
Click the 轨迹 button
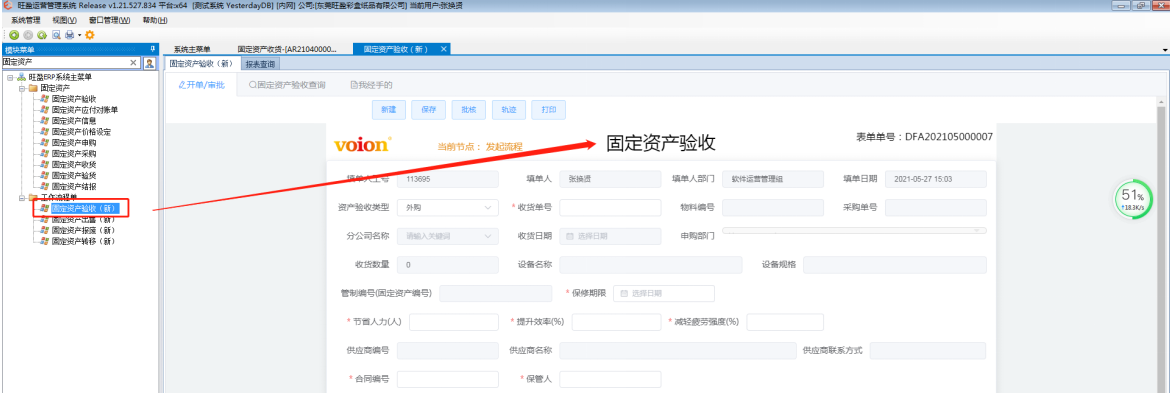point(509,110)
